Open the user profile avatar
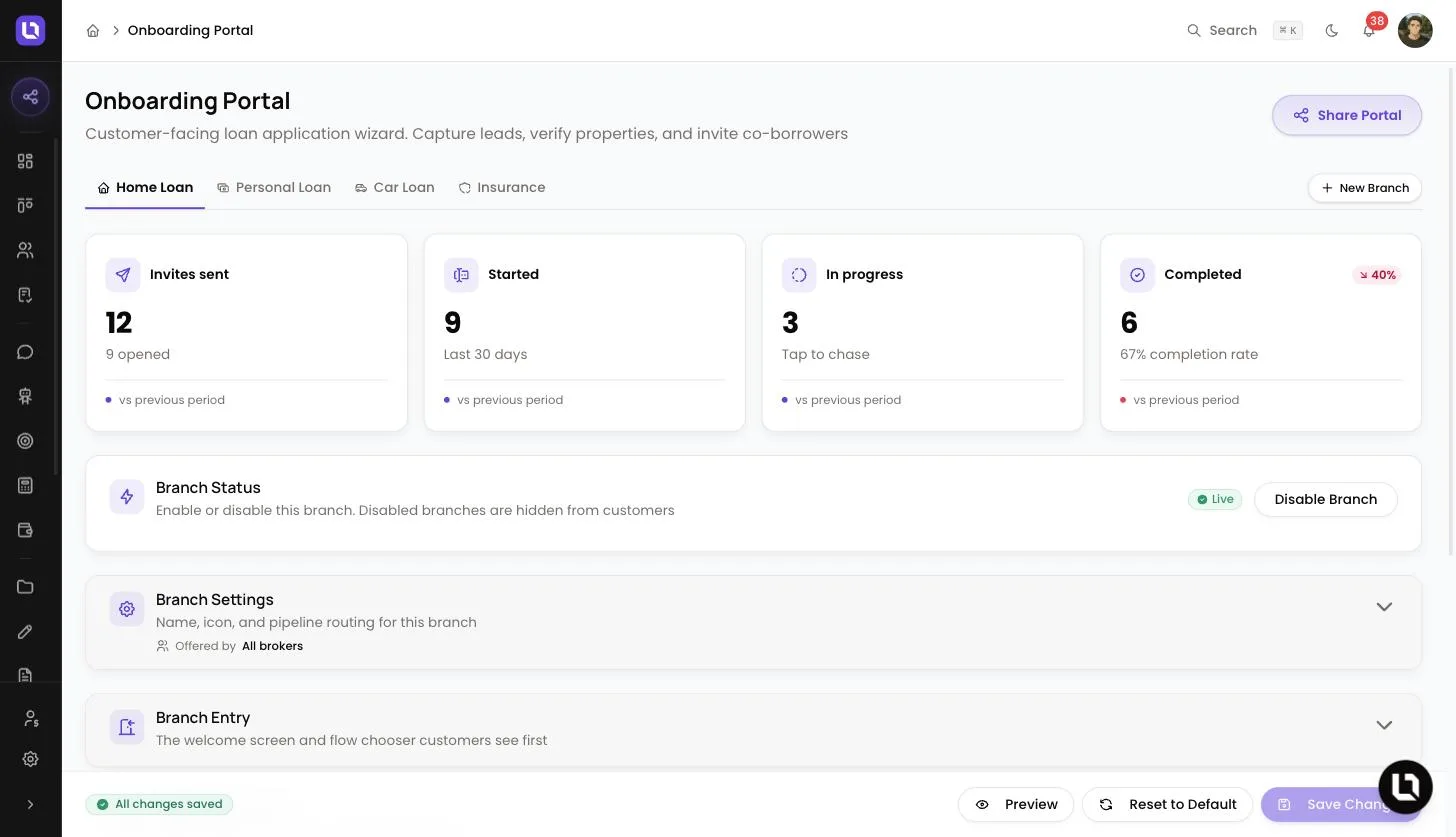Viewport: 1456px width, 837px height. point(1415,31)
